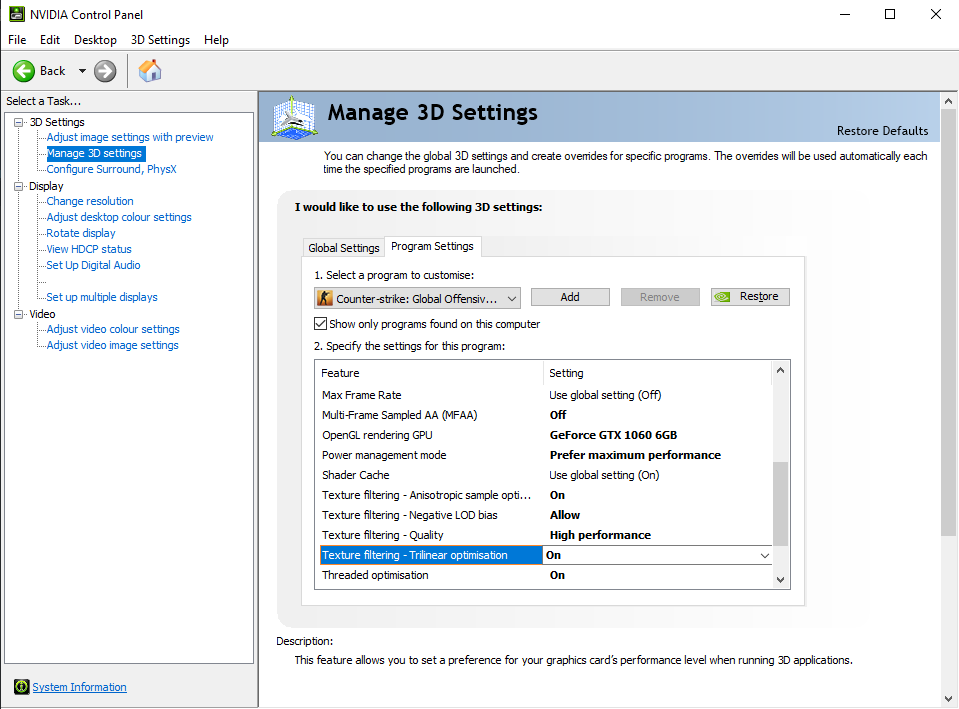Toggle Show only programs found checkbox
The height and width of the screenshot is (709, 959).
coord(321,324)
